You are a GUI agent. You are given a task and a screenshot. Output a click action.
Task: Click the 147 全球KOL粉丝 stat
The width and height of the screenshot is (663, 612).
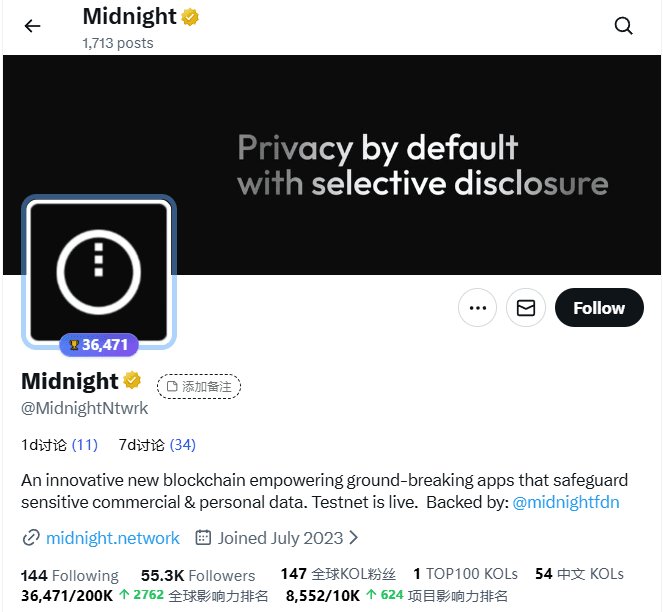338,574
